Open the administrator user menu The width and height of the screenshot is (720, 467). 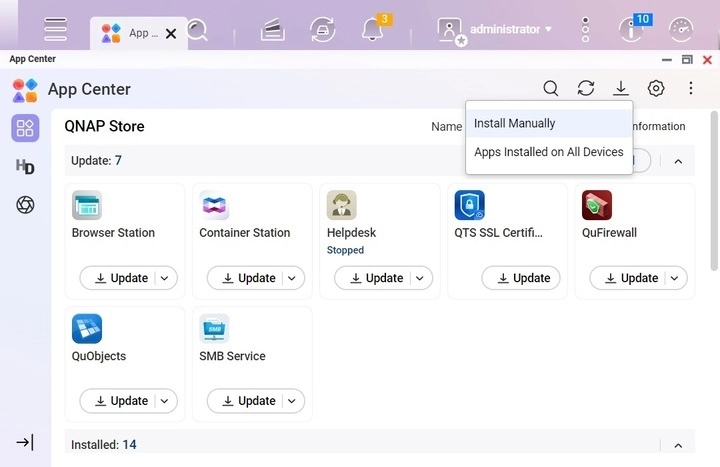tap(511, 29)
